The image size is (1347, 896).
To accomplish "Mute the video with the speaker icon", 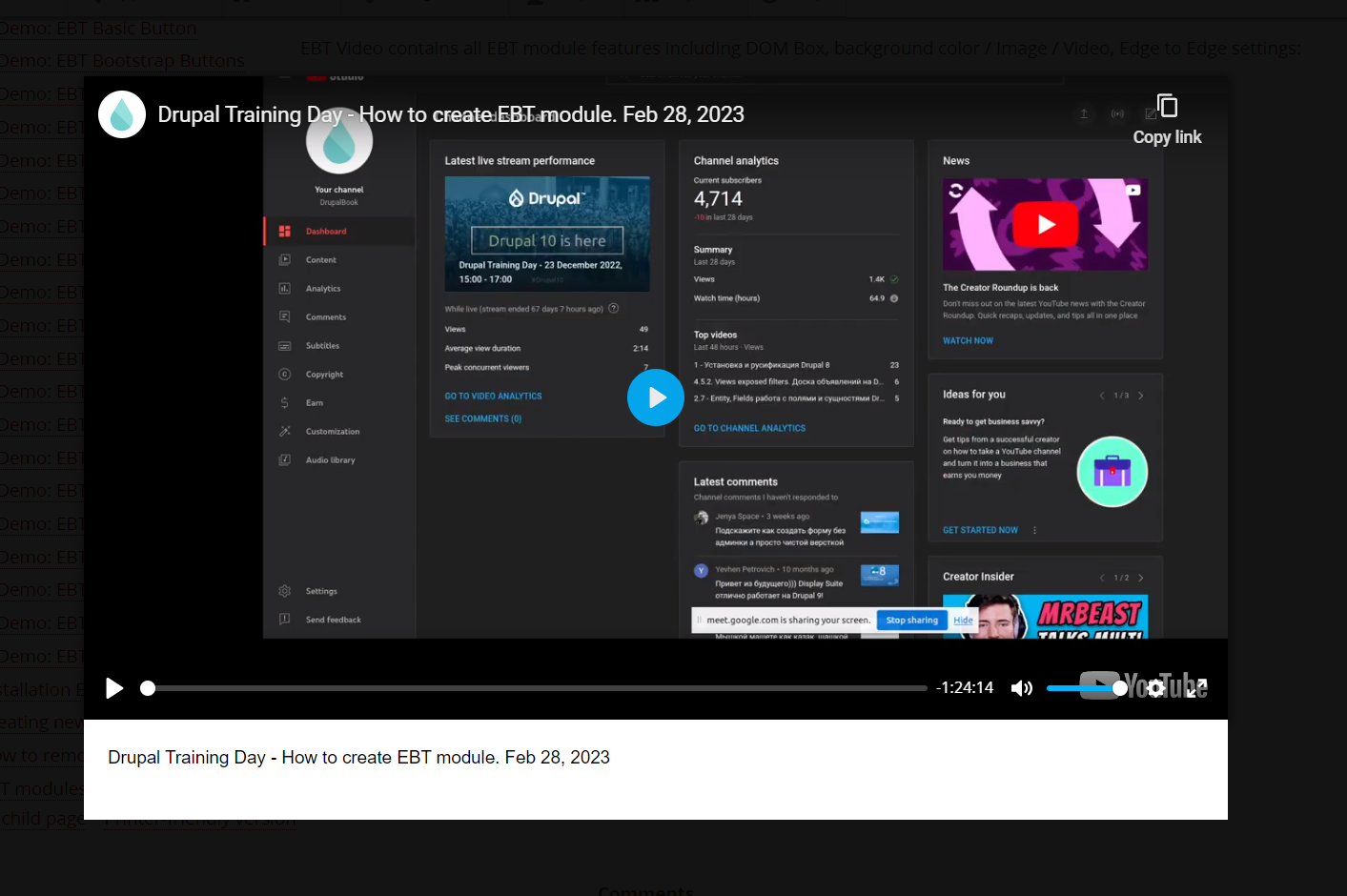I will [1022, 688].
